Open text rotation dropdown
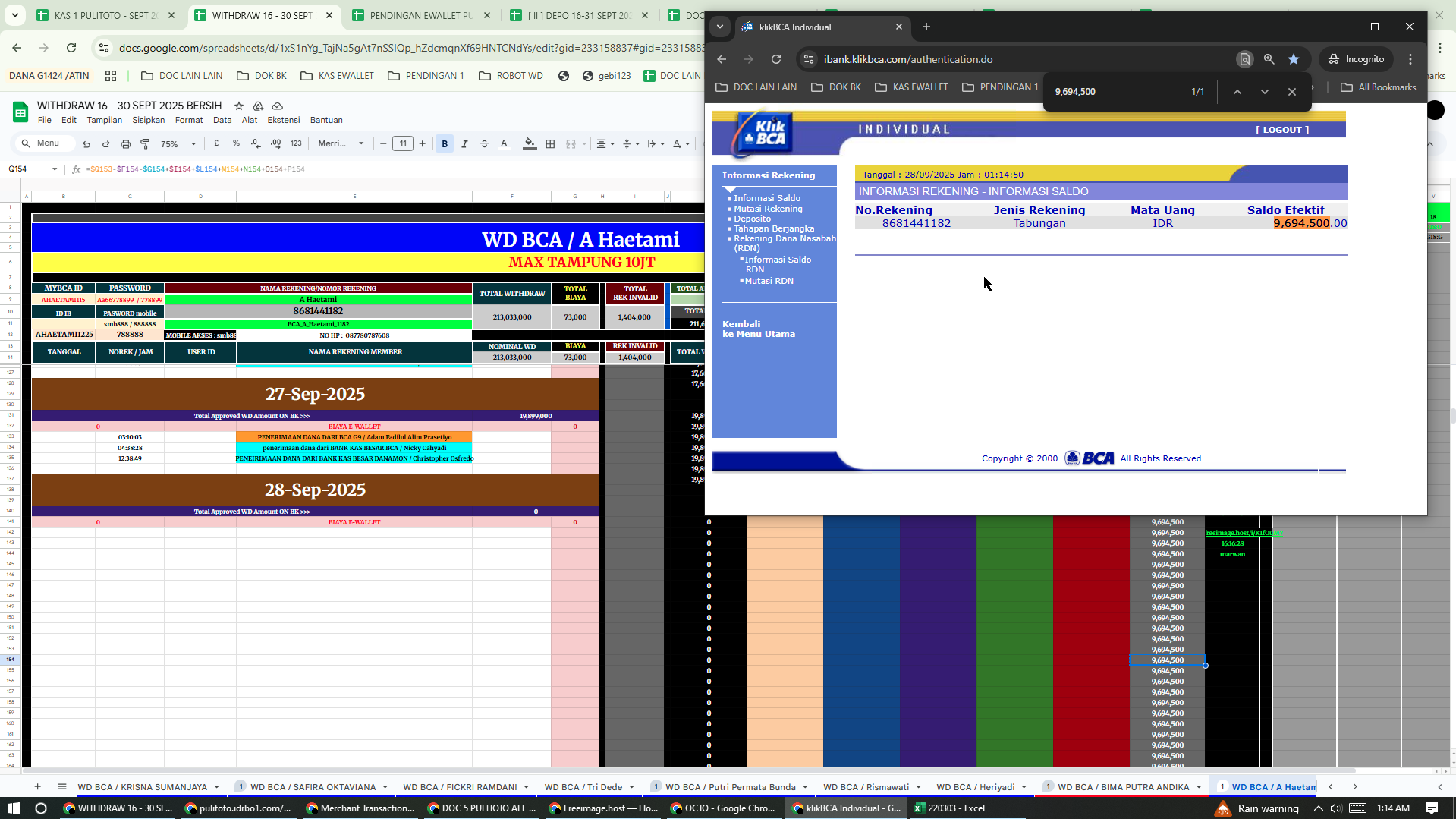The height and width of the screenshot is (819, 1456). pyautogui.click(x=681, y=143)
